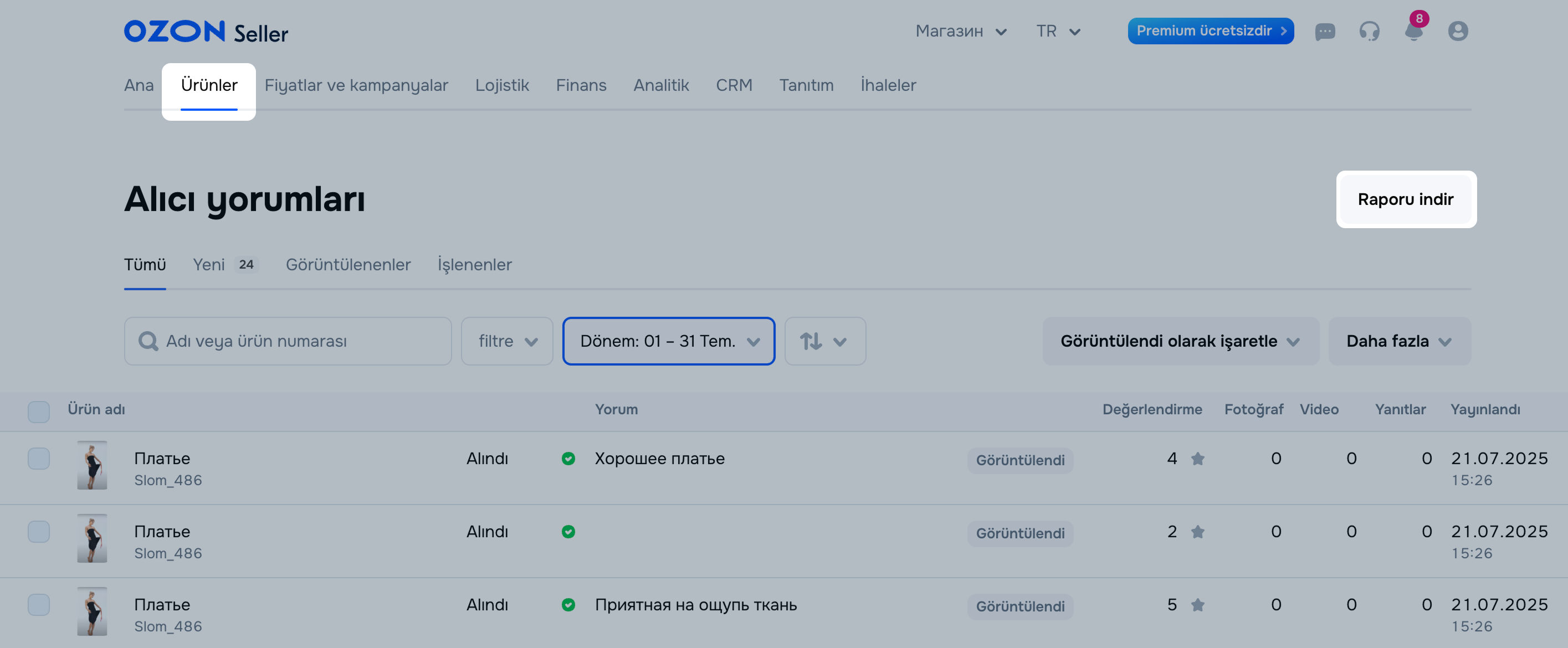Switch to the Yeni tab with 24
The height and width of the screenshot is (648, 1568).
click(226, 265)
